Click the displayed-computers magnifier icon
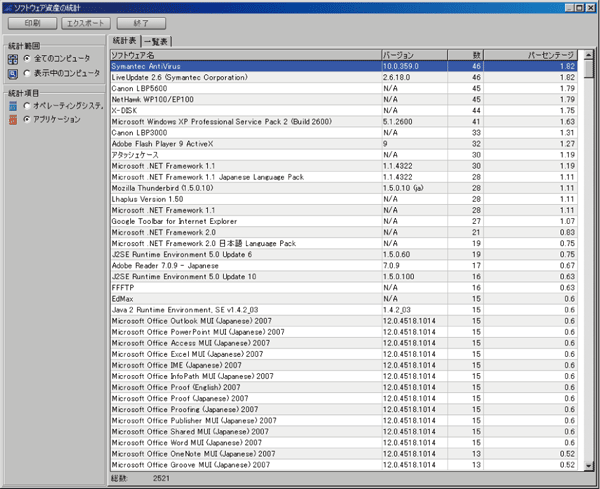 (x=12, y=74)
